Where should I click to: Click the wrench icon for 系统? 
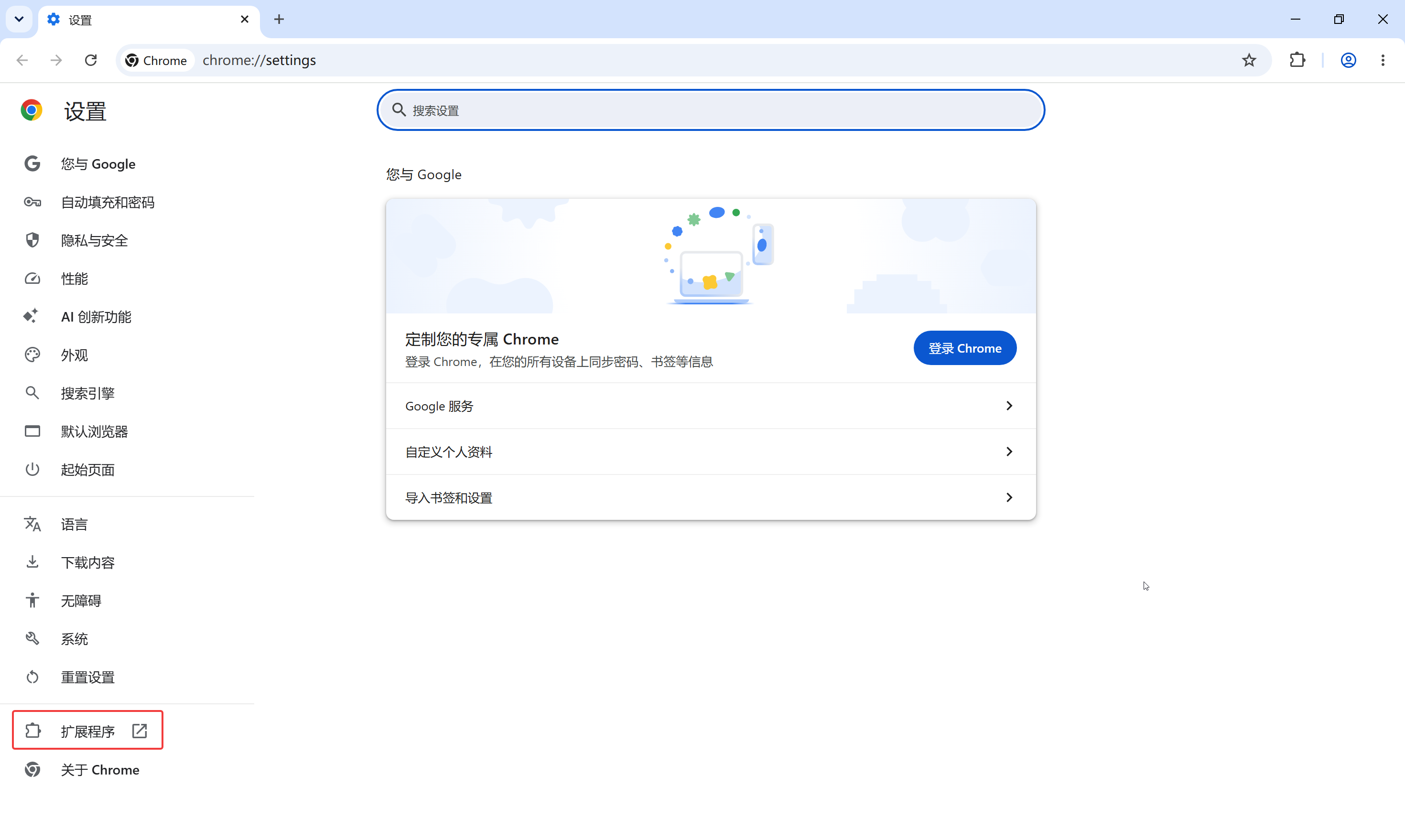point(32,638)
